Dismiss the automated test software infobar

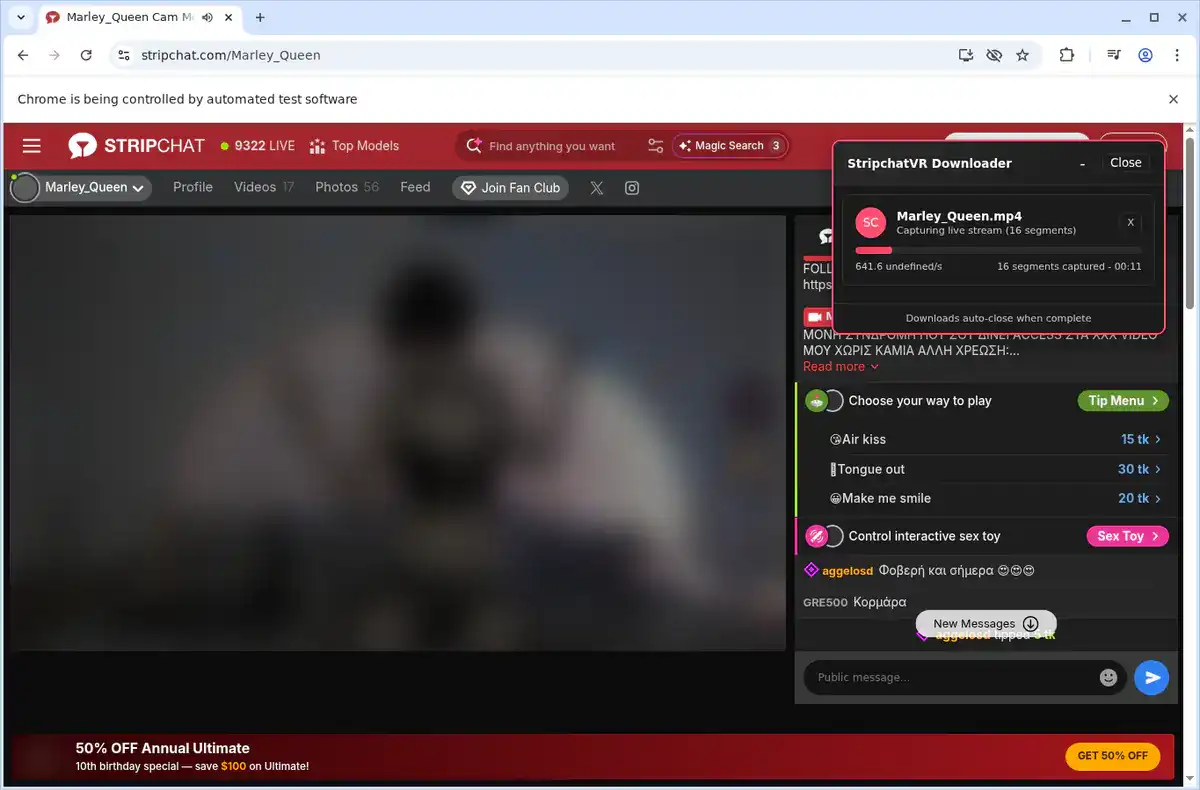1174,99
